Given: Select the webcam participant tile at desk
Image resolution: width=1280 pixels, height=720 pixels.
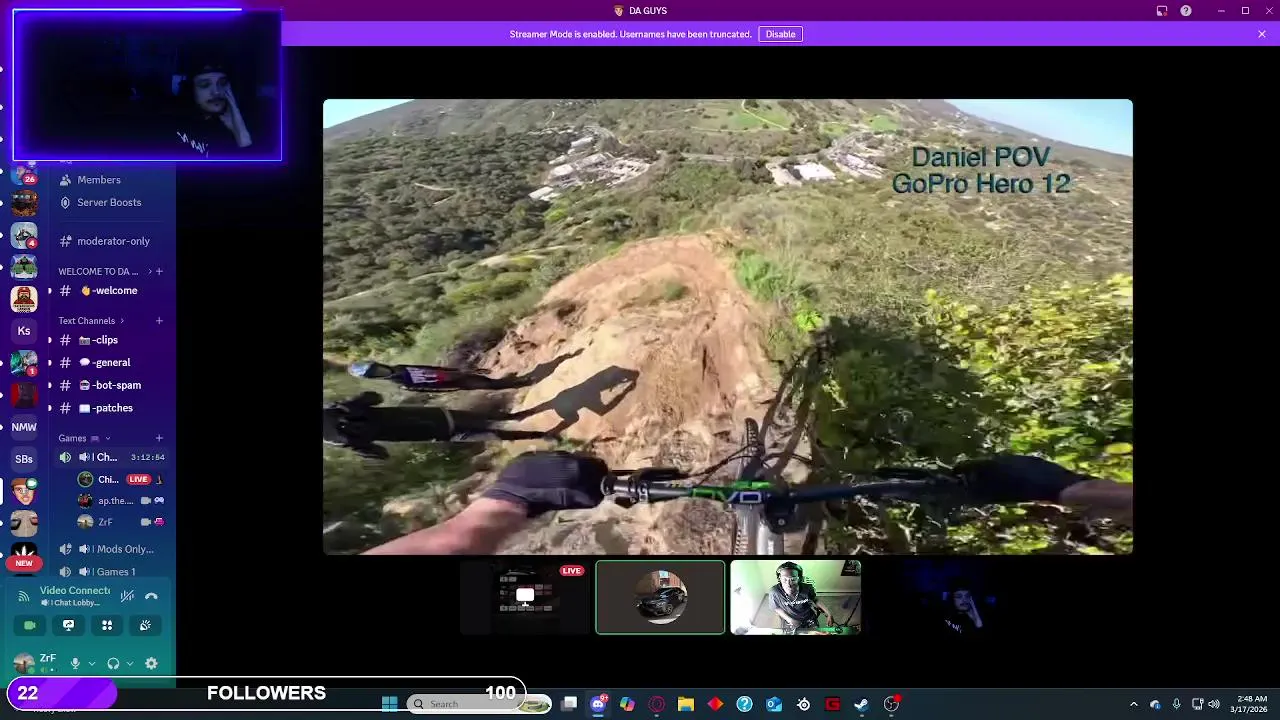Looking at the screenshot, I should coord(795,597).
